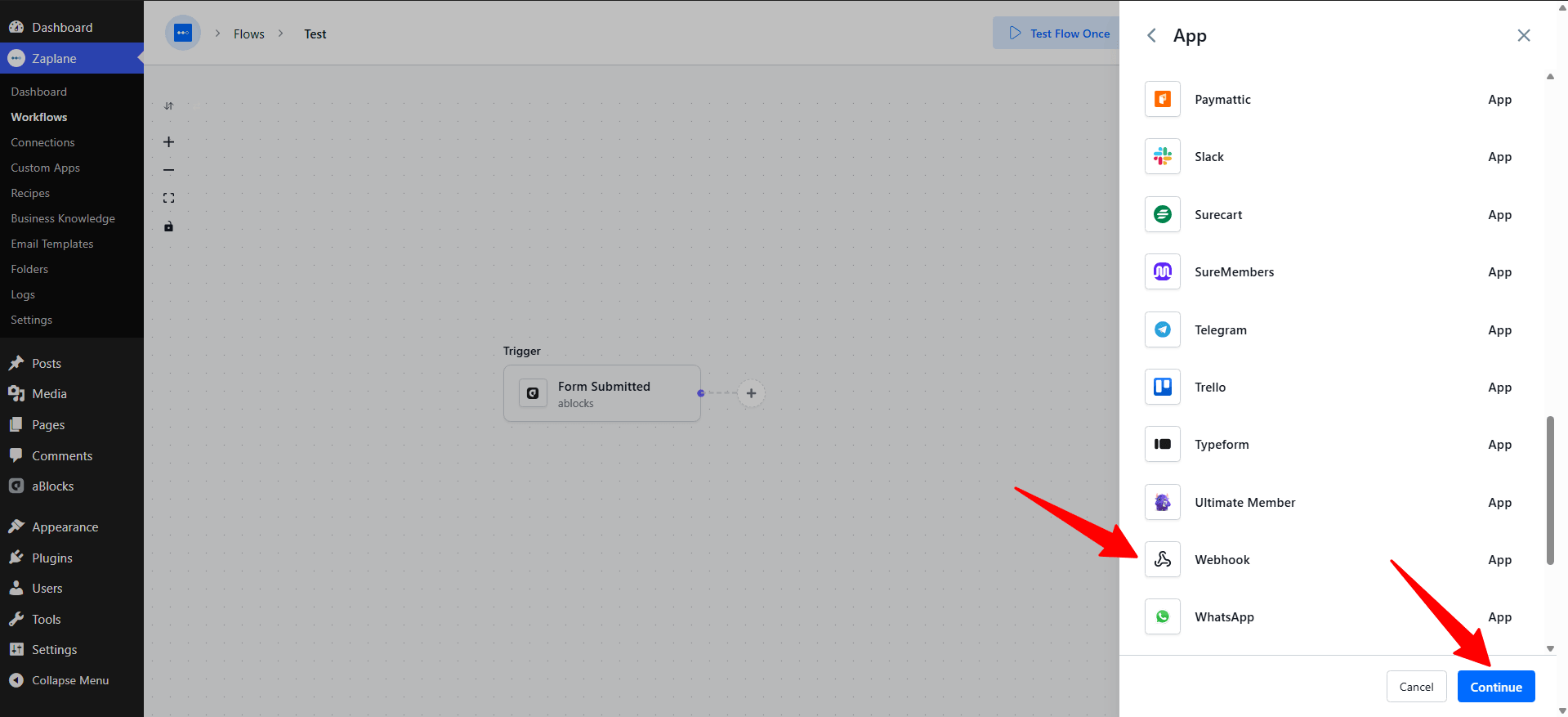The height and width of the screenshot is (717, 1568).
Task: Select the Ultimate Member label text
Action: 1244,502
